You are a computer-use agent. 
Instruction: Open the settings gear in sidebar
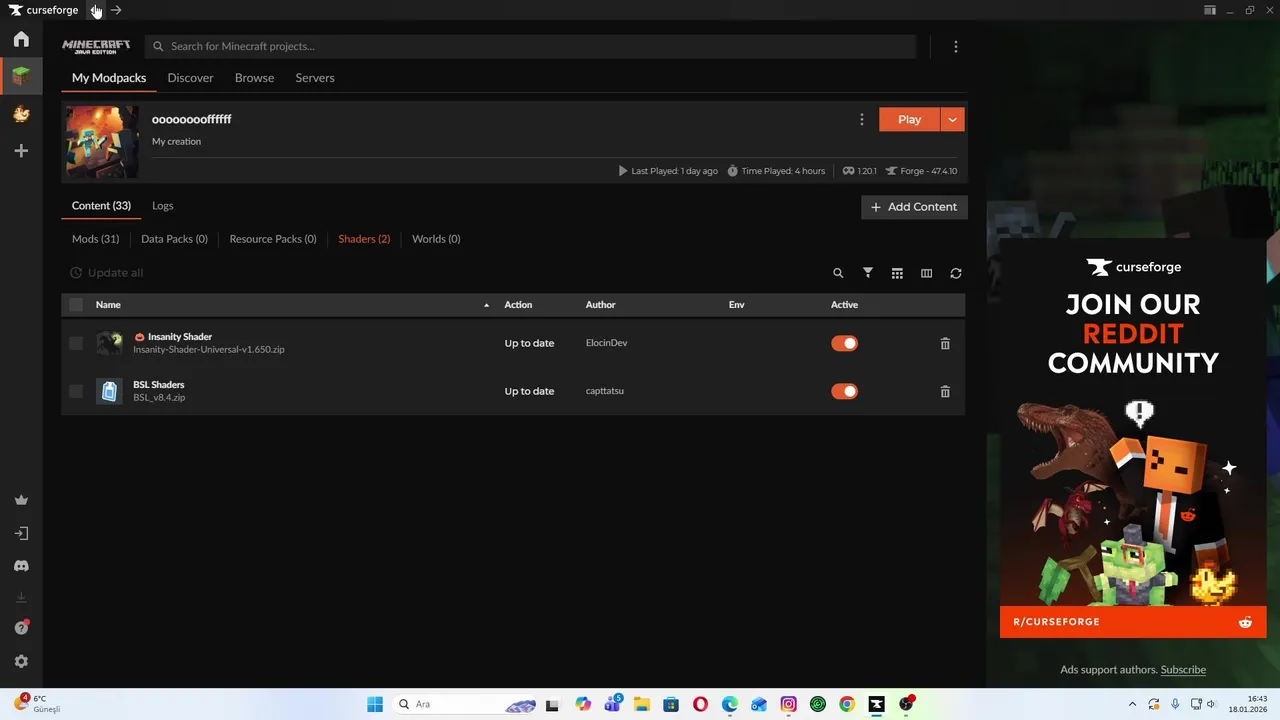pyautogui.click(x=21, y=661)
